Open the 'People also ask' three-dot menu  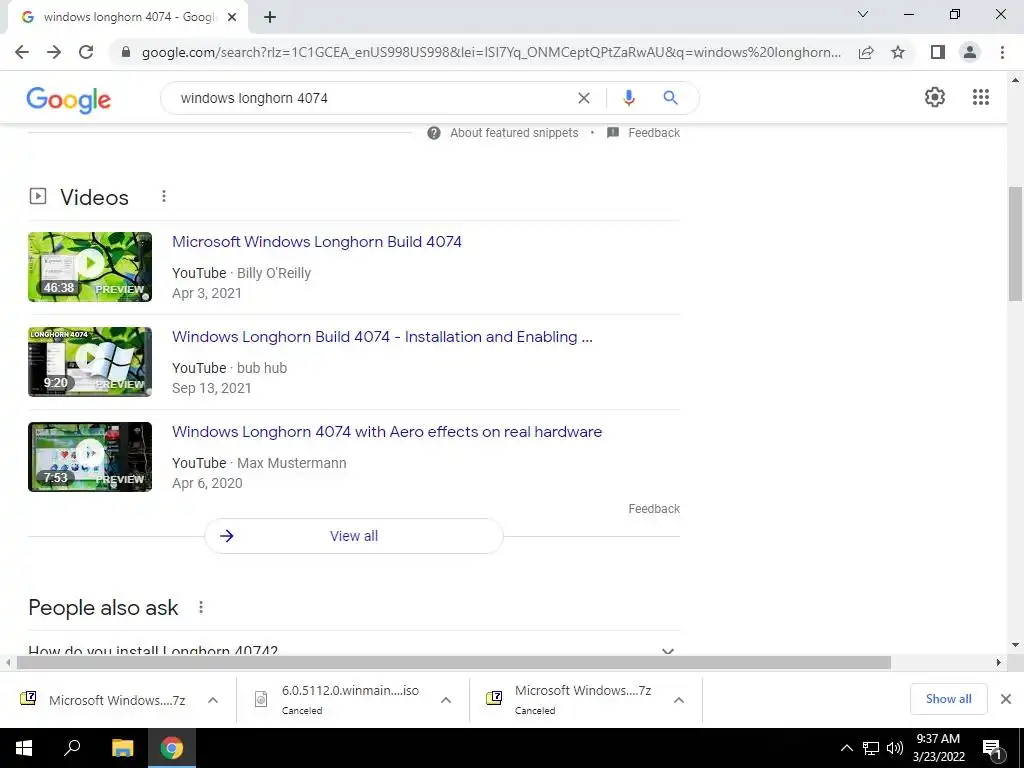pyautogui.click(x=201, y=607)
